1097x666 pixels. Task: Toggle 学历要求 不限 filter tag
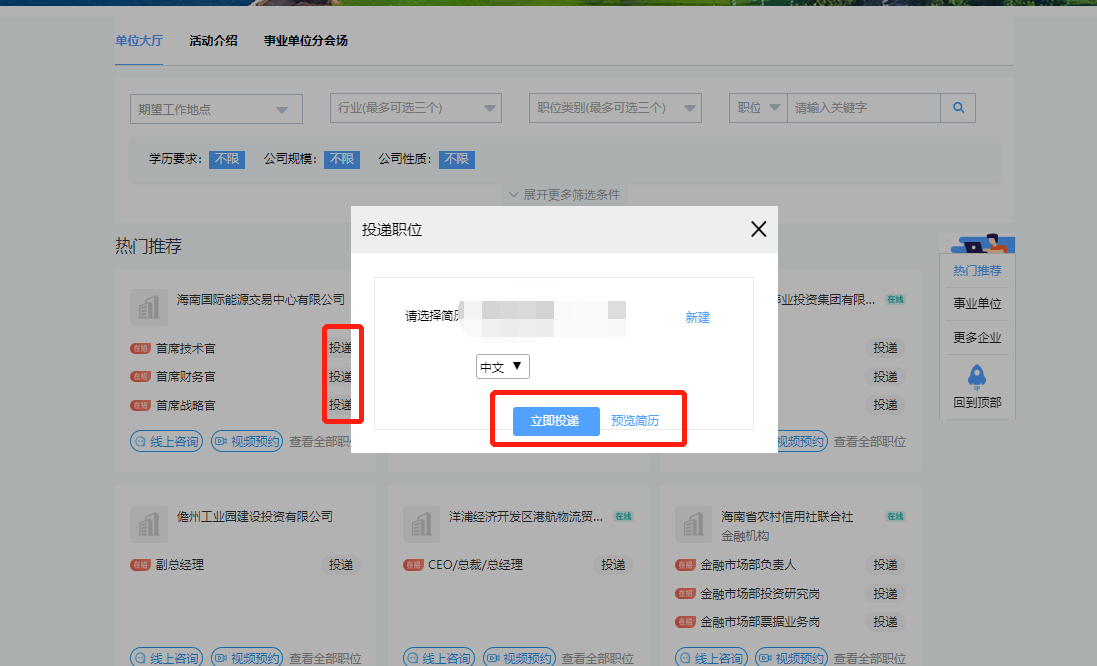point(226,159)
